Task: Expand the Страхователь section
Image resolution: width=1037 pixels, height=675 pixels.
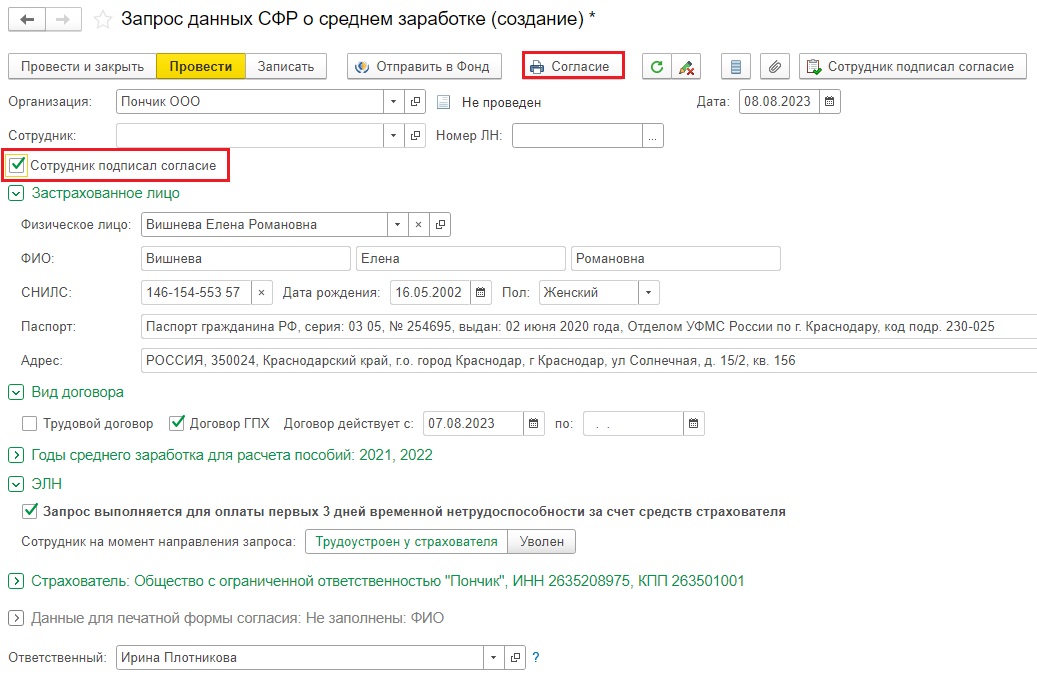Action: coord(16,581)
